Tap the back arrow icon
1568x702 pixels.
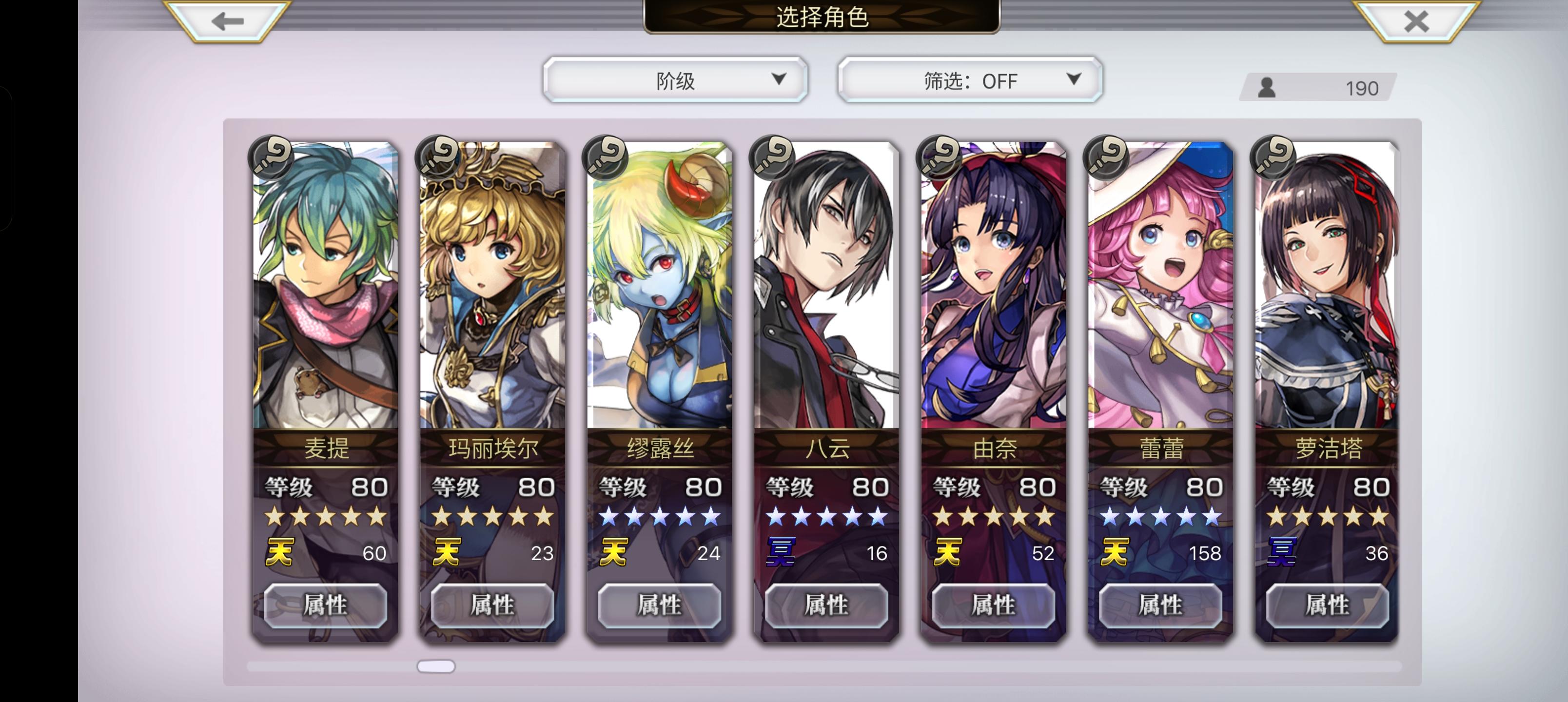coord(228,21)
